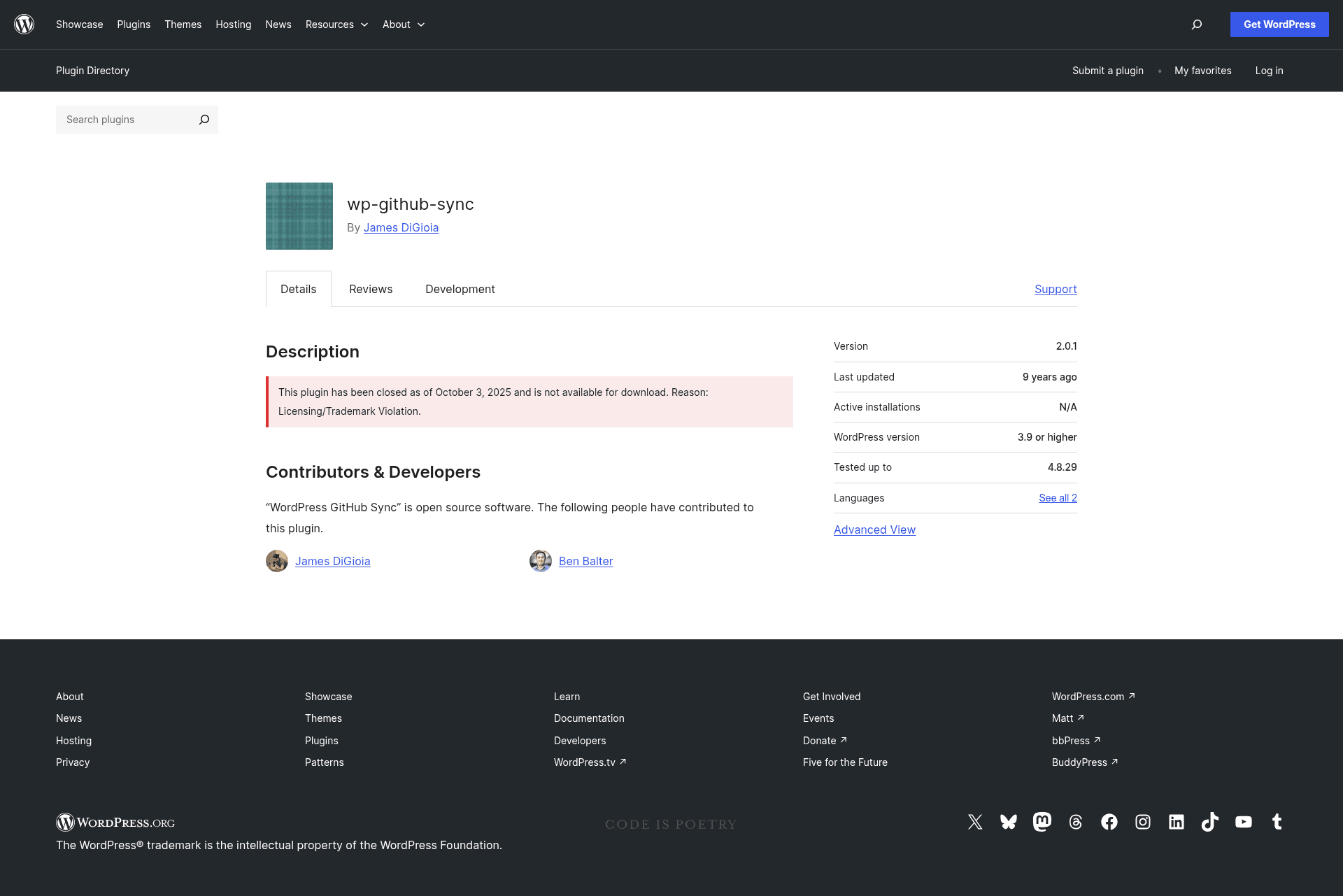Switch to the Development tab
This screenshot has height=896, width=1343.
point(460,289)
